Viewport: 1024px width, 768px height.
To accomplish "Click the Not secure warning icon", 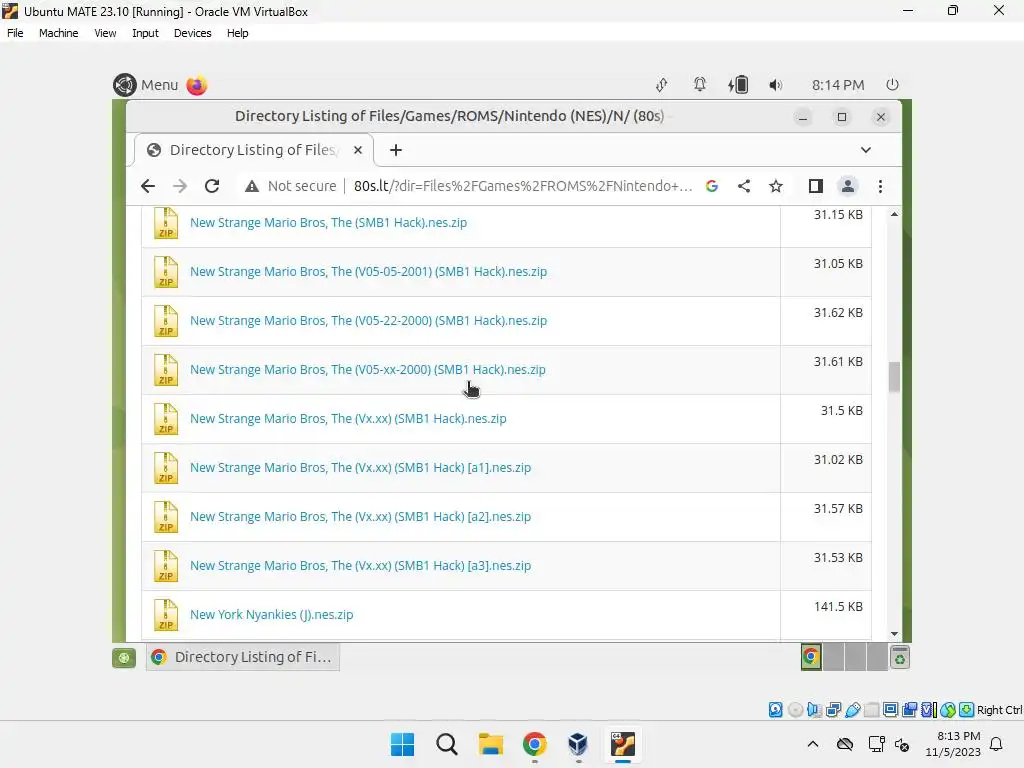I will pyautogui.click(x=251, y=187).
